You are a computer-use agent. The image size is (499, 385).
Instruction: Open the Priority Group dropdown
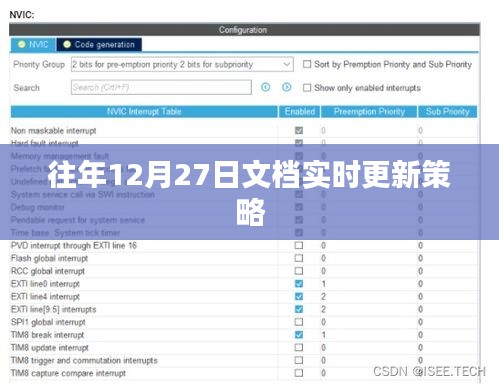(182, 64)
